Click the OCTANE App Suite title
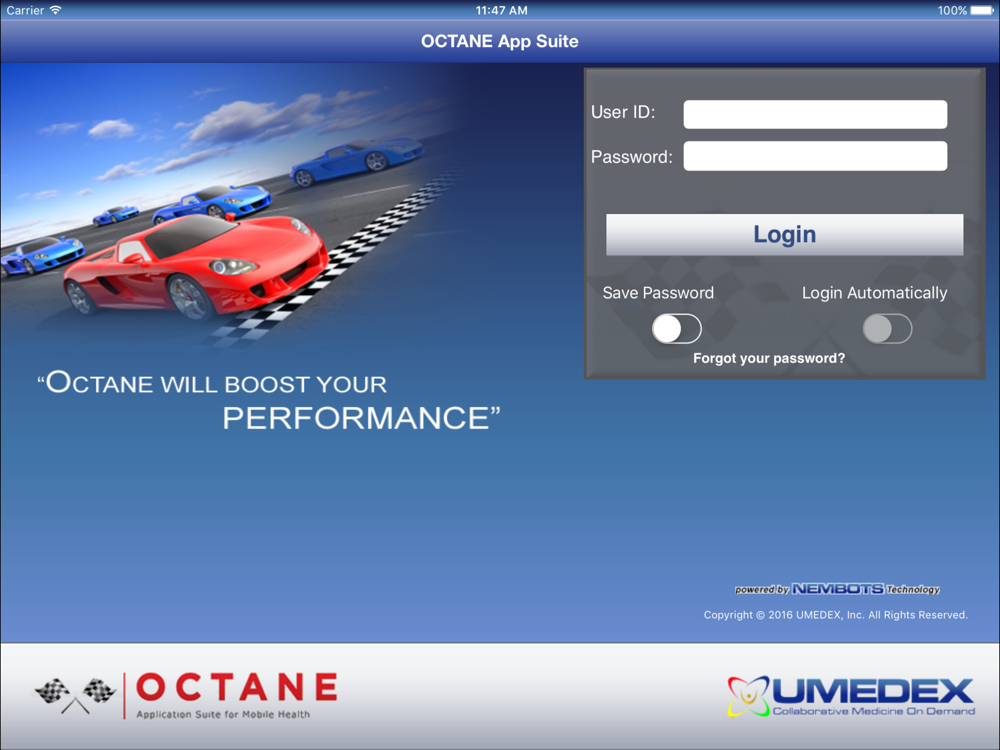Viewport: 1000px width, 750px height. click(x=499, y=41)
